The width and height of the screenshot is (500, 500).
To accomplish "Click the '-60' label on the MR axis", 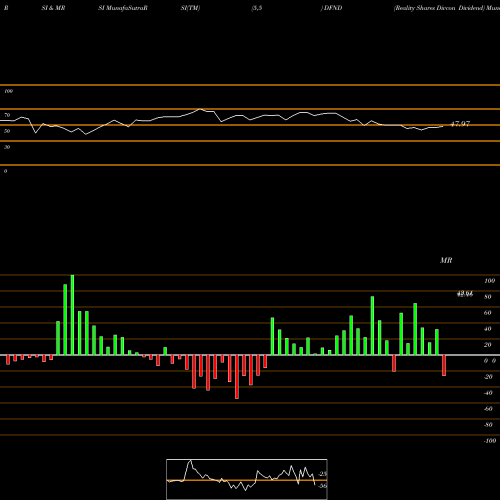I will (488, 409).
